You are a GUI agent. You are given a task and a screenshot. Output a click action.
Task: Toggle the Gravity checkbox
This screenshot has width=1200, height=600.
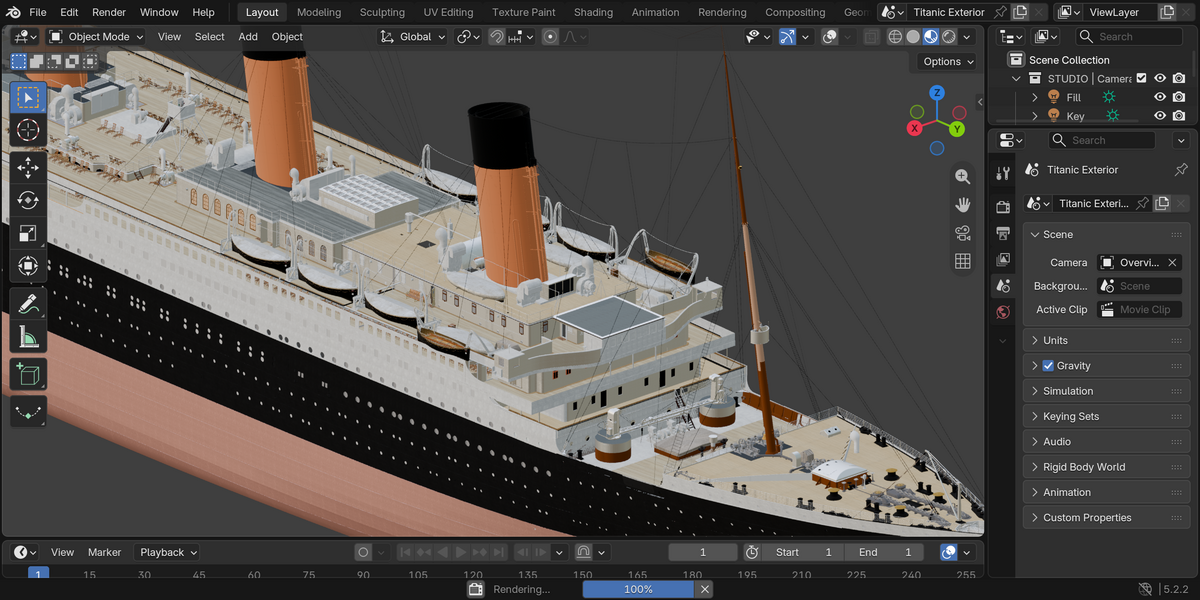coord(1048,366)
